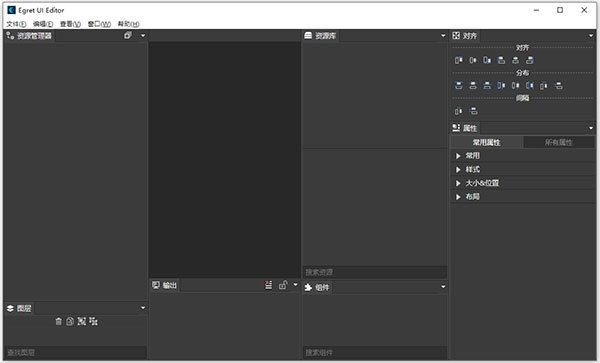Toggle the scroll lock icon in 输出 panel
The height and width of the screenshot is (363, 600).
point(283,285)
